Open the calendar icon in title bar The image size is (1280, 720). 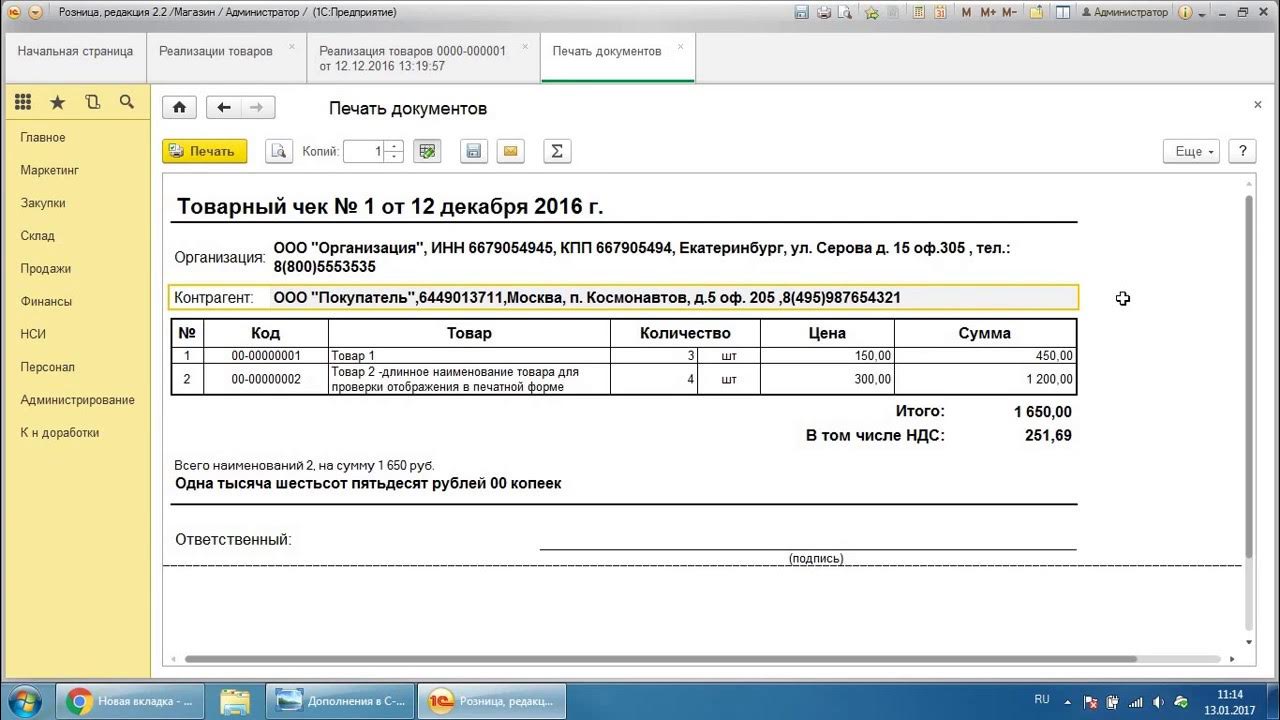click(x=939, y=13)
